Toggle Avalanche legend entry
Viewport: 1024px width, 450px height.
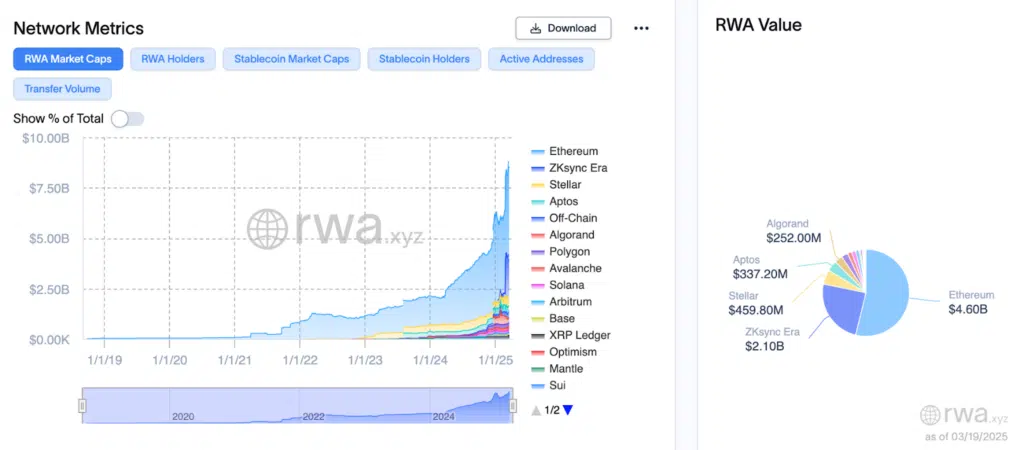(566, 268)
